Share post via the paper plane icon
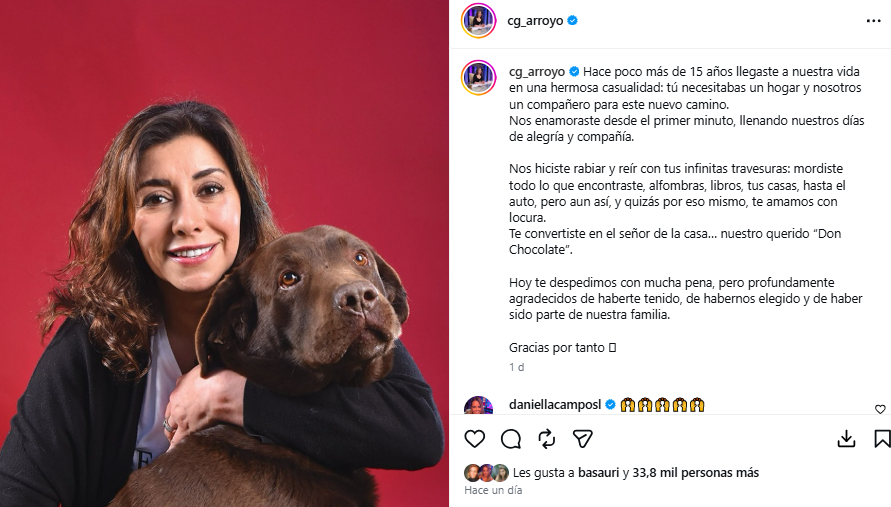This screenshot has width=891, height=507. pyautogui.click(x=582, y=439)
